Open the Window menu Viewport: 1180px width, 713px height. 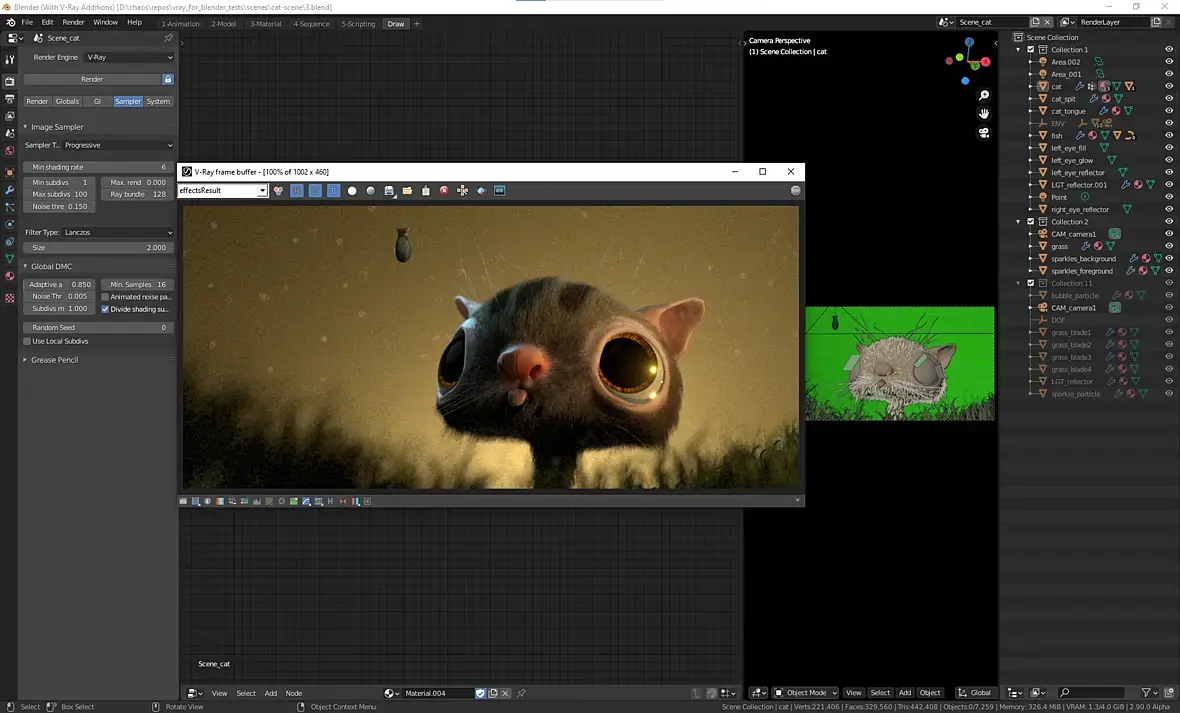click(105, 22)
